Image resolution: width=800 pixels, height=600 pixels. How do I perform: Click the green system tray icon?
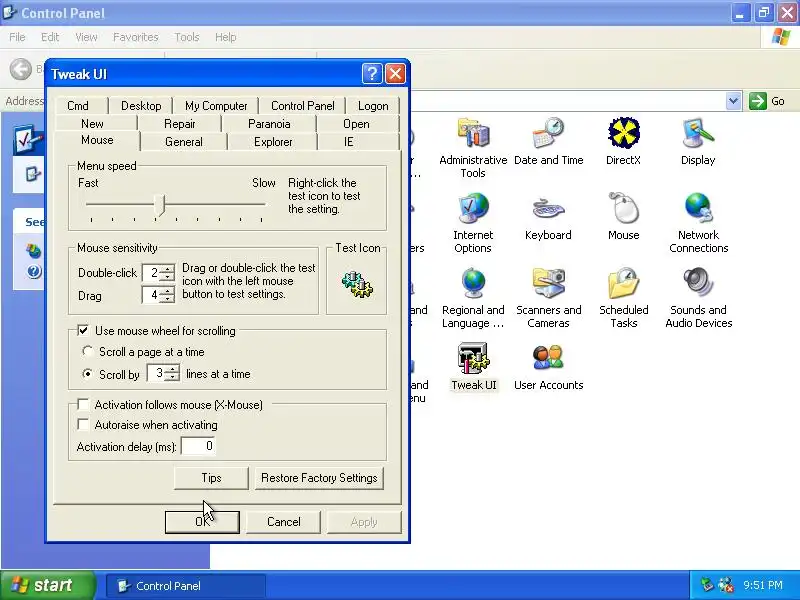pyautogui.click(x=707, y=585)
